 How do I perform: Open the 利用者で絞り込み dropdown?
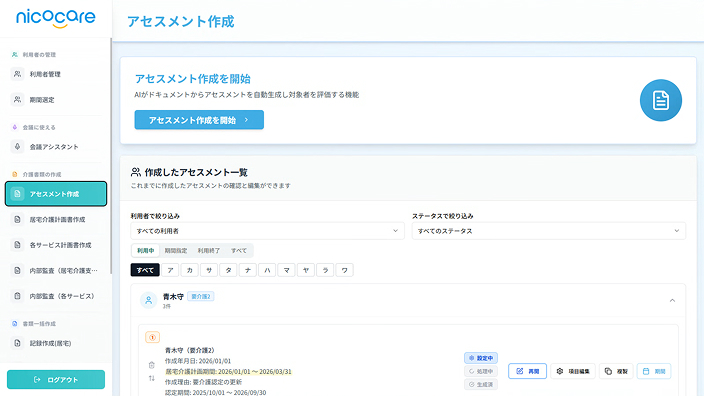coord(267,231)
